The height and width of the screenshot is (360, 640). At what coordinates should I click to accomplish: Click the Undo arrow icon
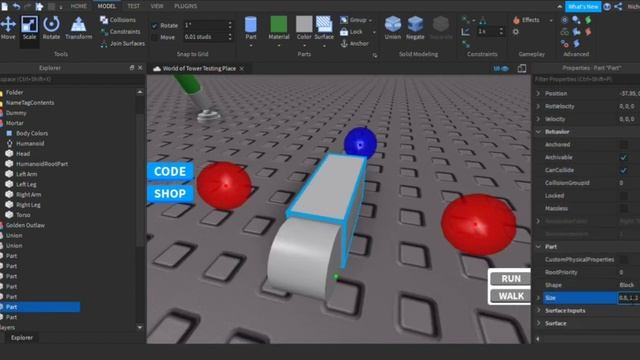click(16, 6)
